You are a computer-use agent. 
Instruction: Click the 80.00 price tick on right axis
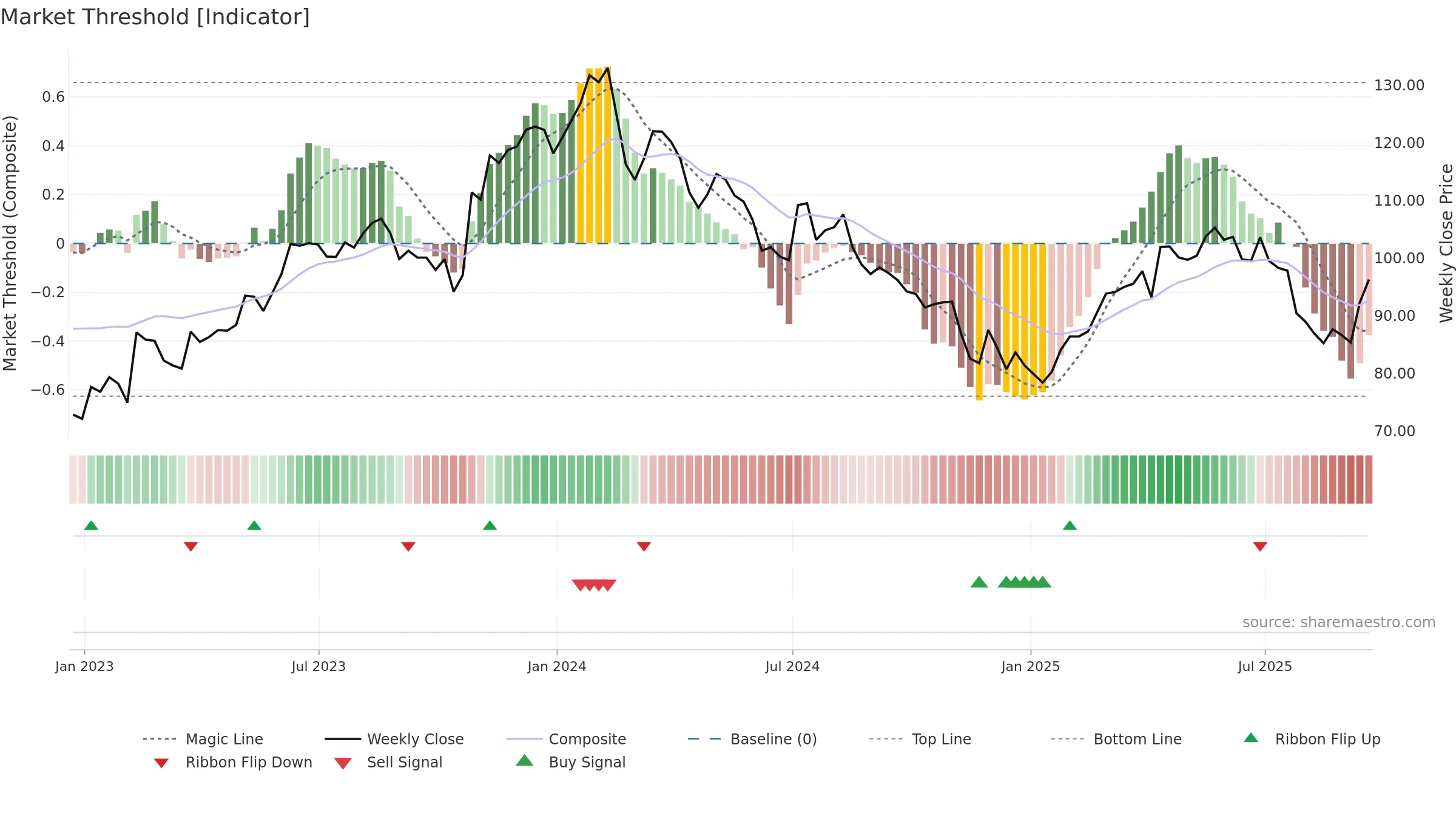point(1395,374)
